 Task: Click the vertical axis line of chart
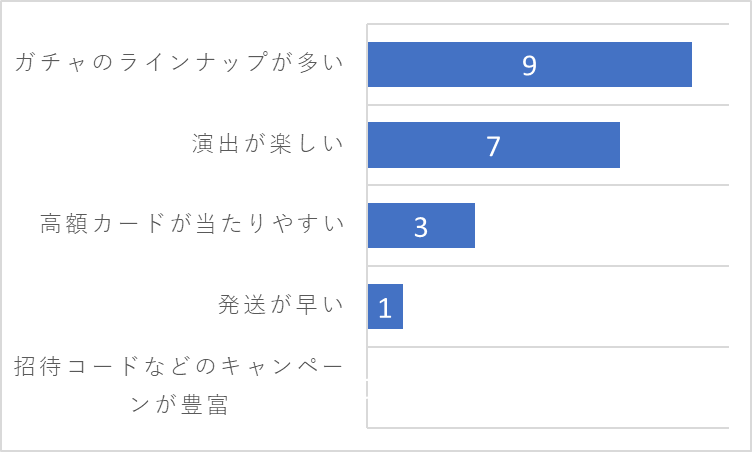(367, 226)
